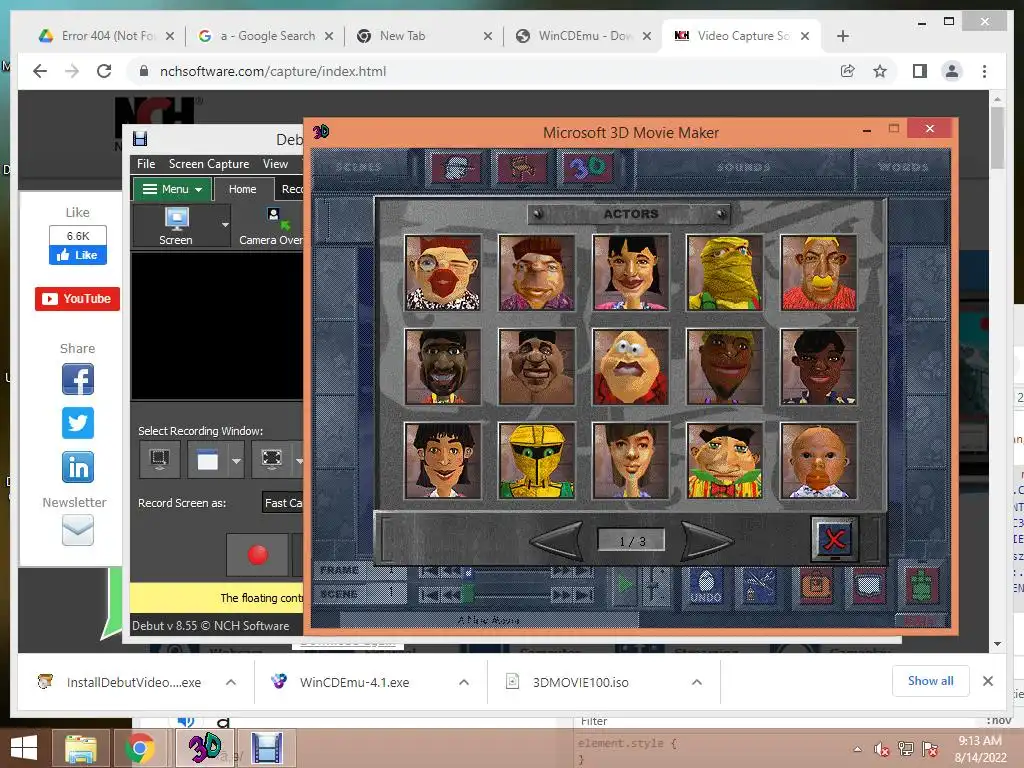Go back to the previous page

(40, 71)
